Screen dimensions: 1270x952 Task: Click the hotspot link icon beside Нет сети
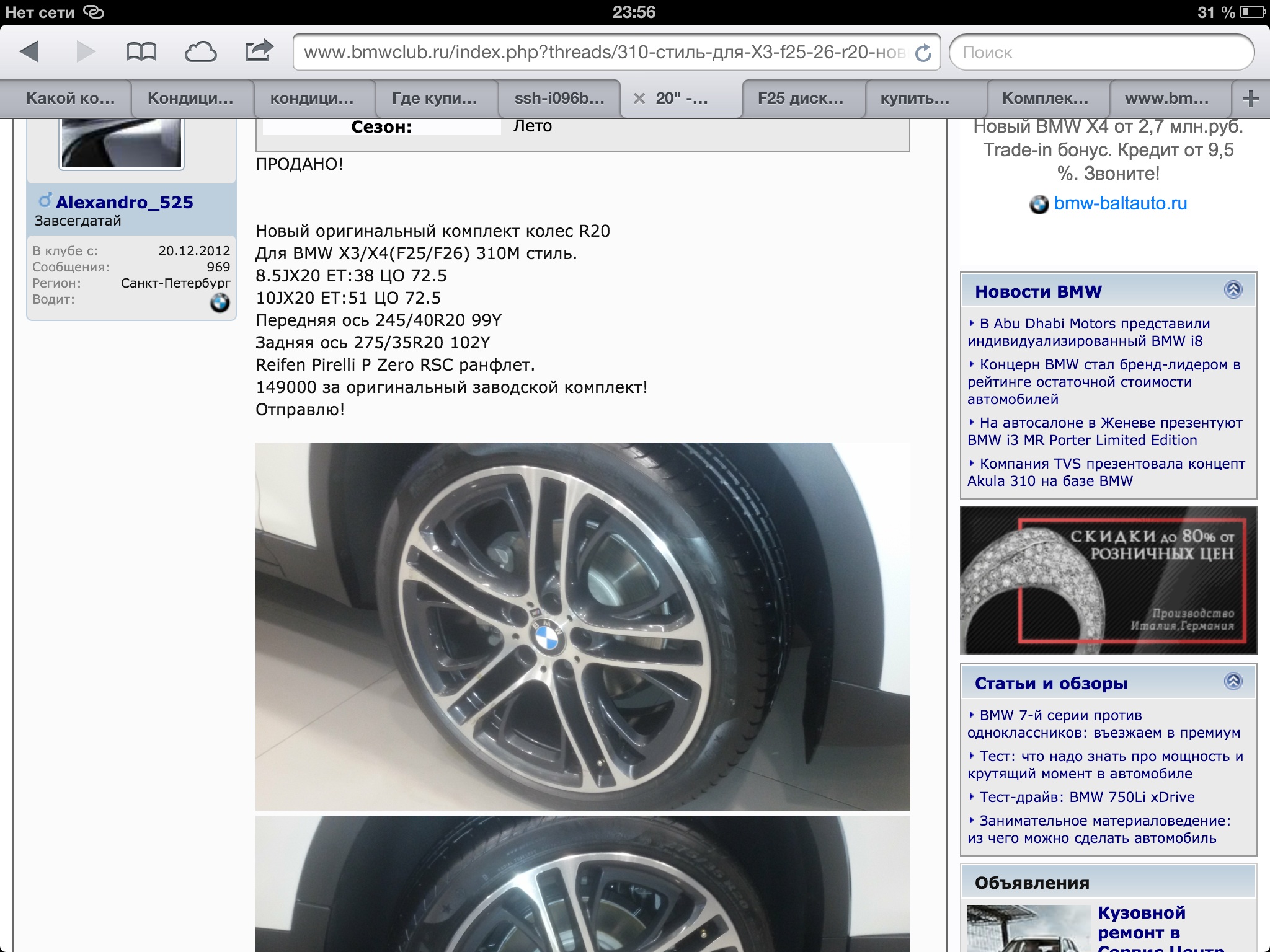pos(94,12)
